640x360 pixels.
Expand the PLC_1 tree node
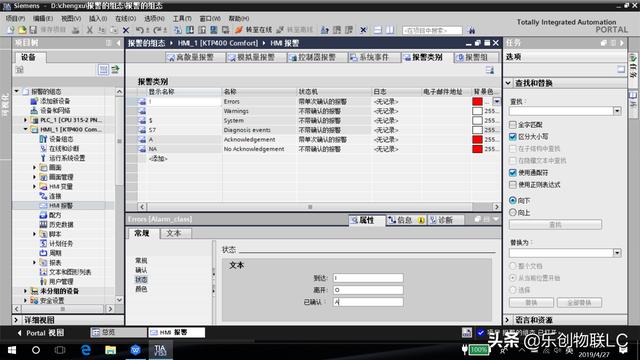pyautogui.click(x=25, y=120)
